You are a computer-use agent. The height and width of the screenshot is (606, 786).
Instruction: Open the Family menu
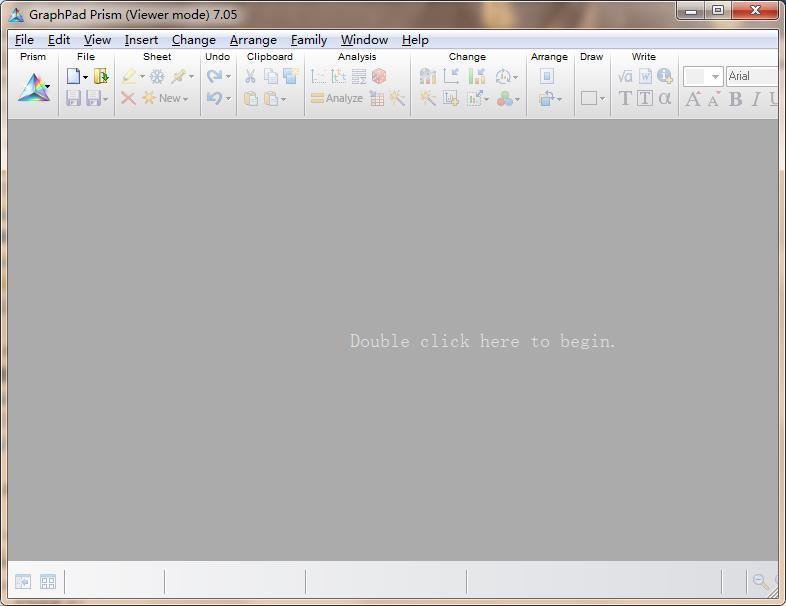[308, 40]
